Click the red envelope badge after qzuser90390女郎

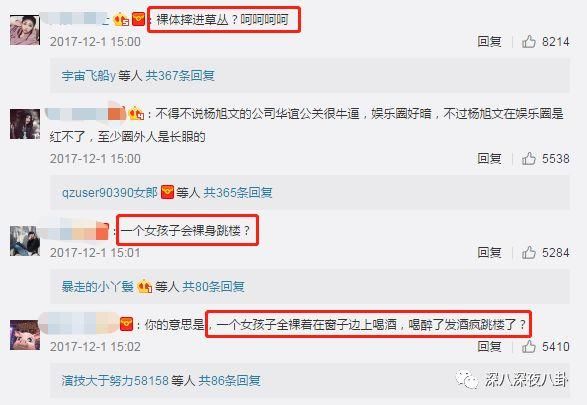coord(167,192)
